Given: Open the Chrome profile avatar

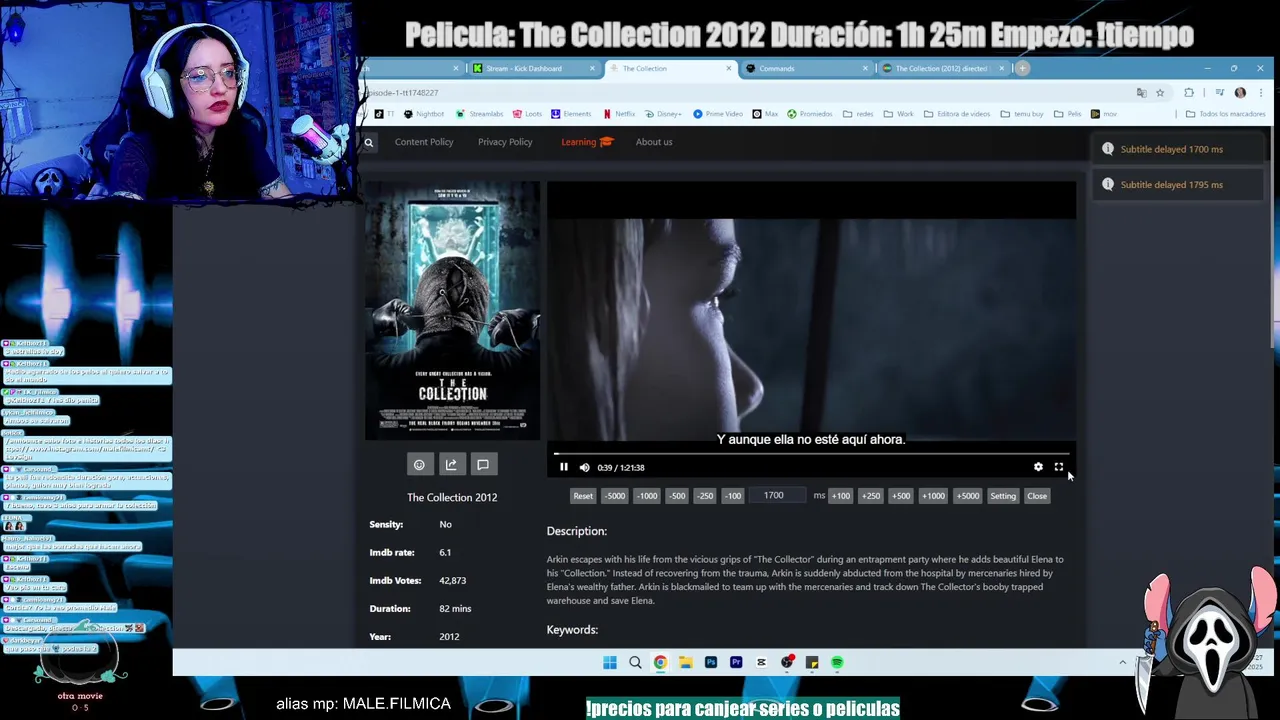Looking at the screenshot, I should tap(1240, 93).
